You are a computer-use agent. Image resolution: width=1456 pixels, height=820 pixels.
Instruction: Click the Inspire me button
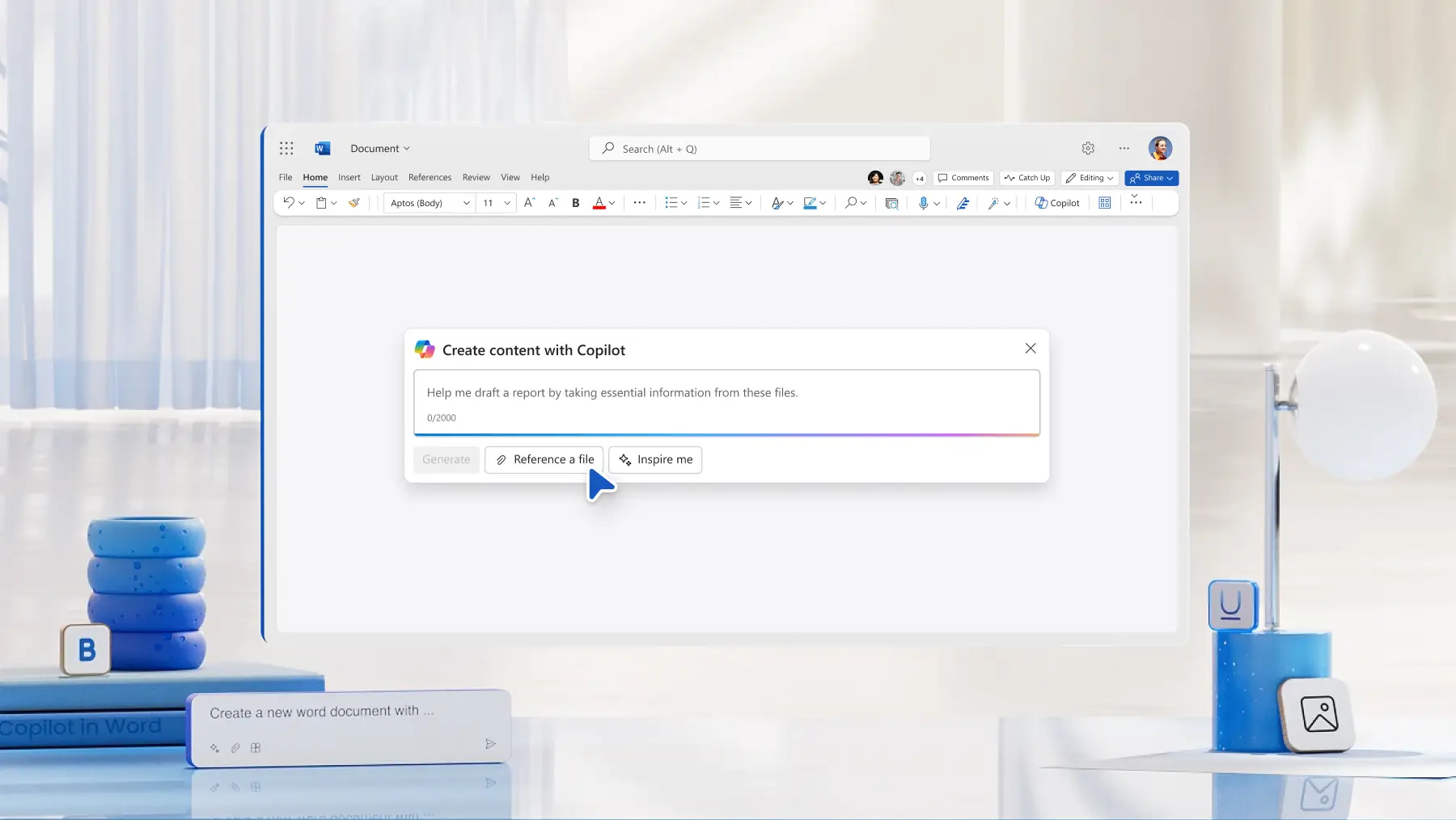coord(654,459)
